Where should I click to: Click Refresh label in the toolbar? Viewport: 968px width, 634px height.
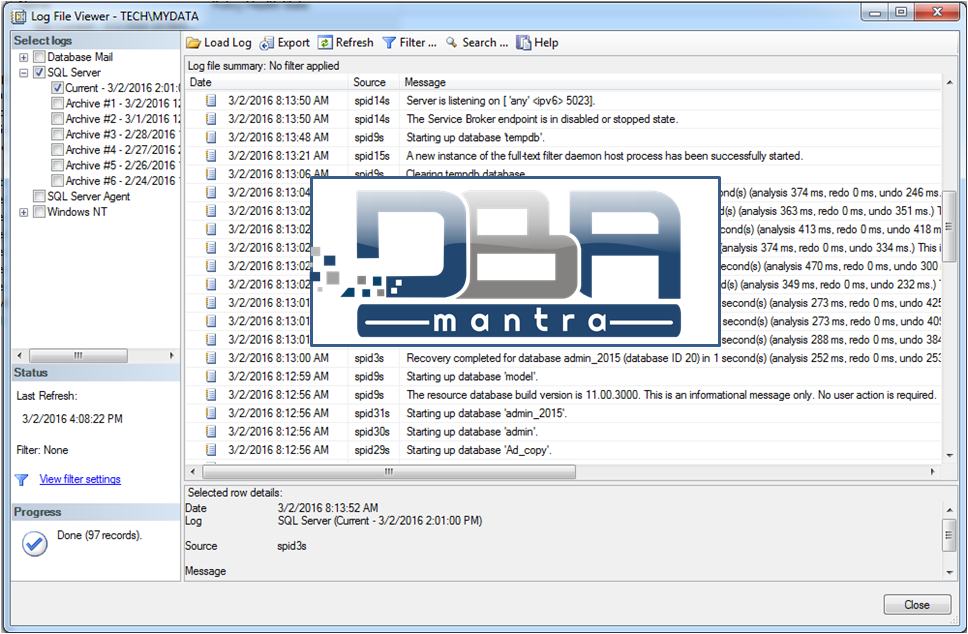point(354,43)
